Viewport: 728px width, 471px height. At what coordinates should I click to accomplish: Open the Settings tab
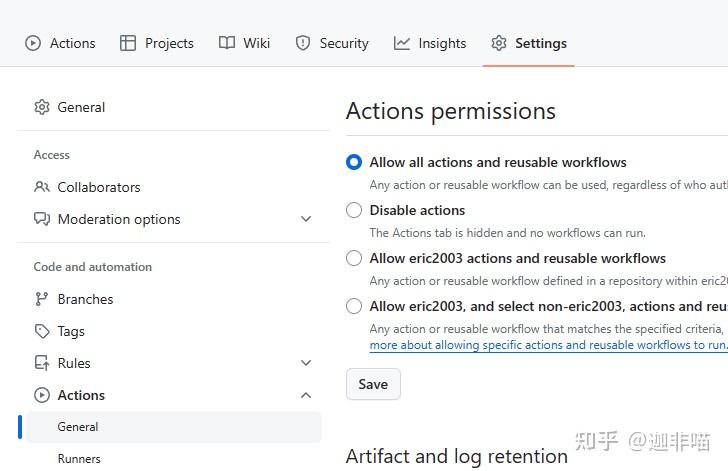point(529,43)
